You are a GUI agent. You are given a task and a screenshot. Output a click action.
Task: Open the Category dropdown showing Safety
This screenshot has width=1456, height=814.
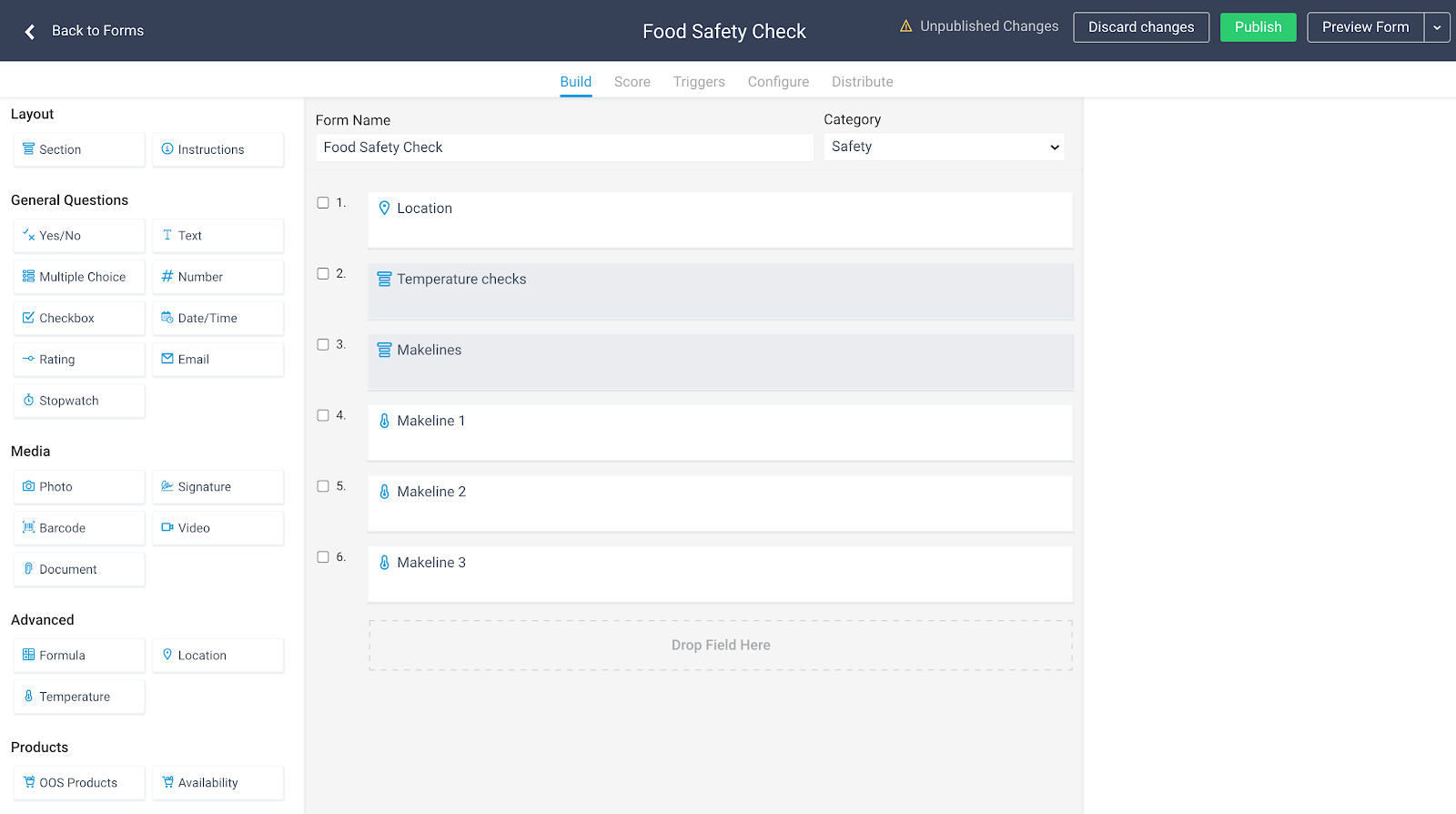tap(944, 147)
